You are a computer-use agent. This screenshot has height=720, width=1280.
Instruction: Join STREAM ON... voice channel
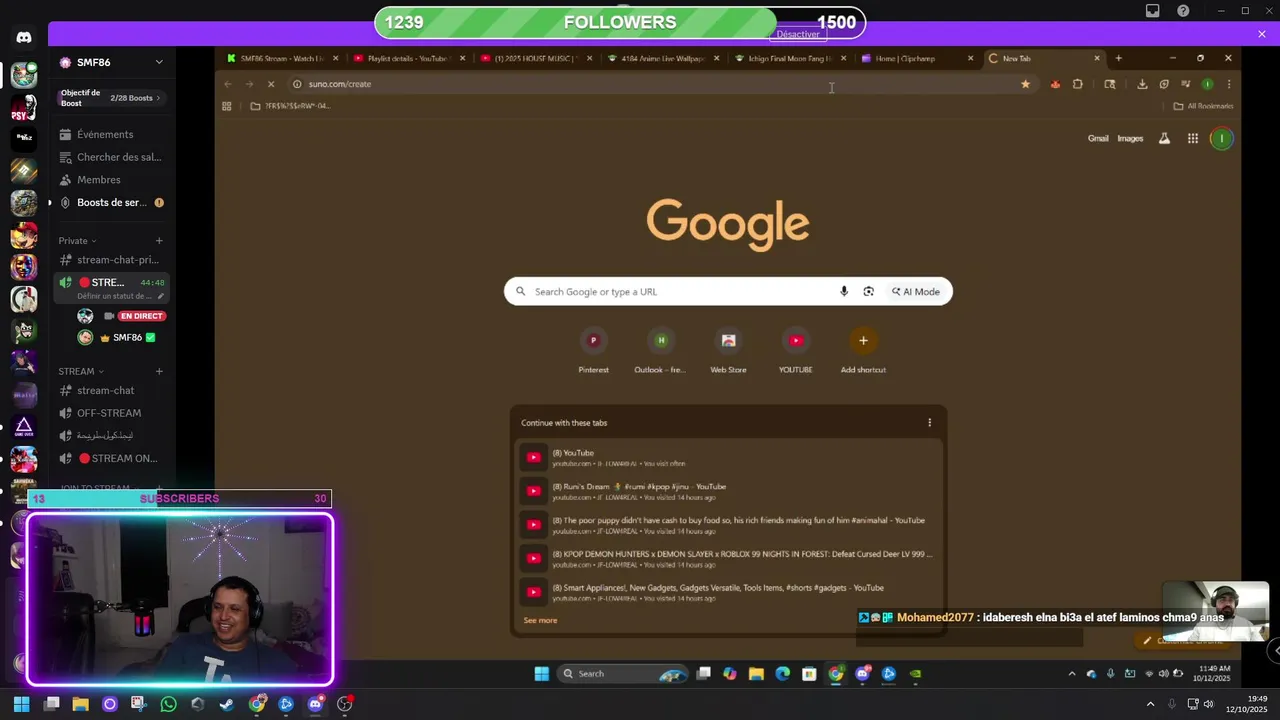[x=110, y=459]
